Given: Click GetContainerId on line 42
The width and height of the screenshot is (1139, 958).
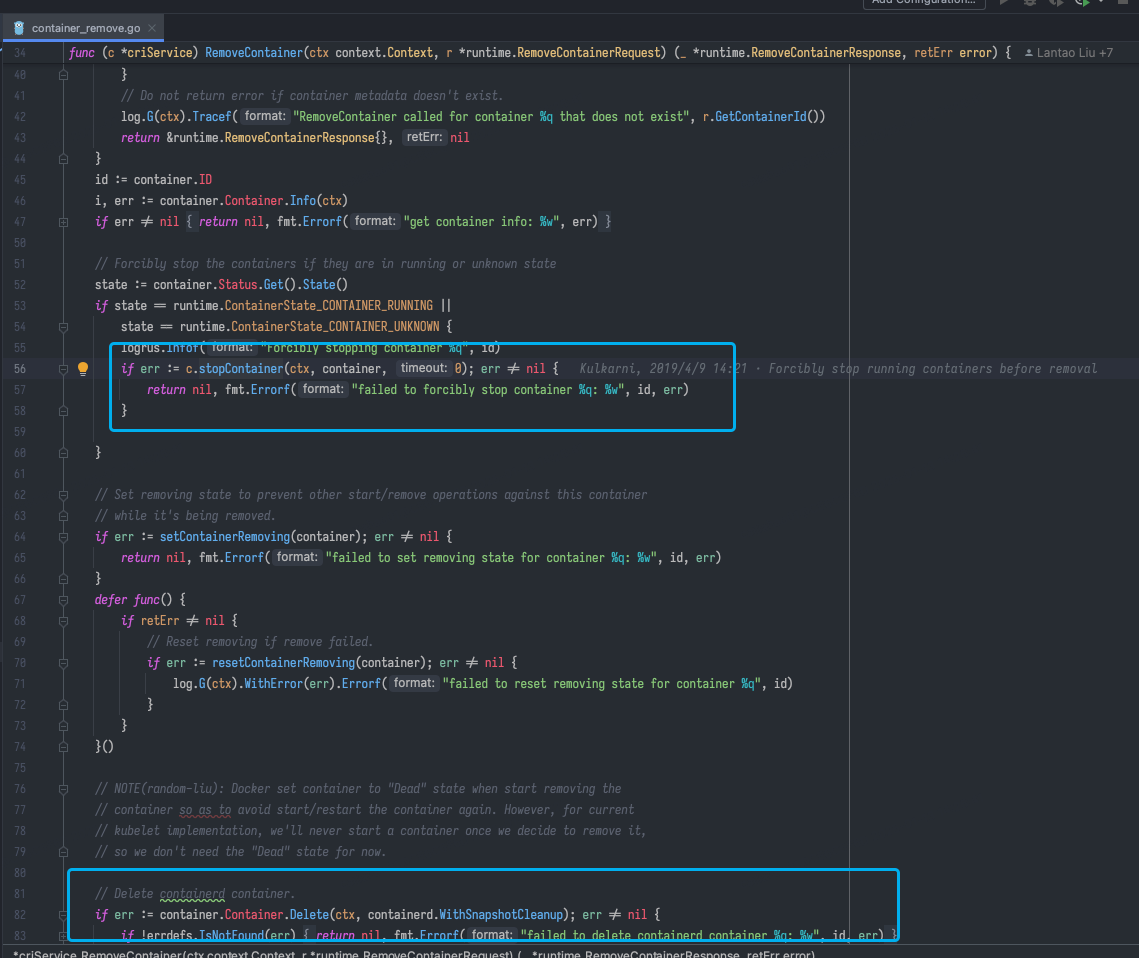Looking at the screenshot, I should point(761,117).
